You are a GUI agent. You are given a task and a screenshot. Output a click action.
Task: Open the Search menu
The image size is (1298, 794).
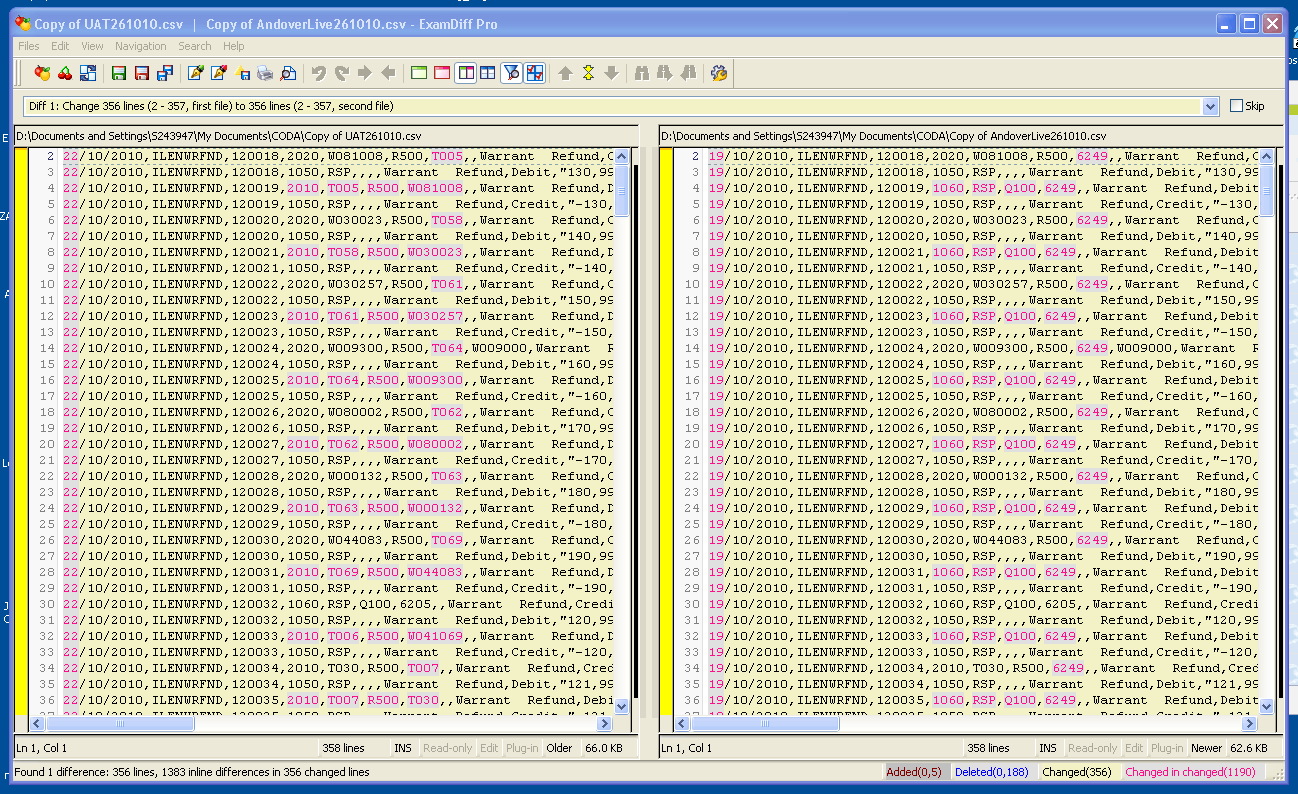[195, 46]
